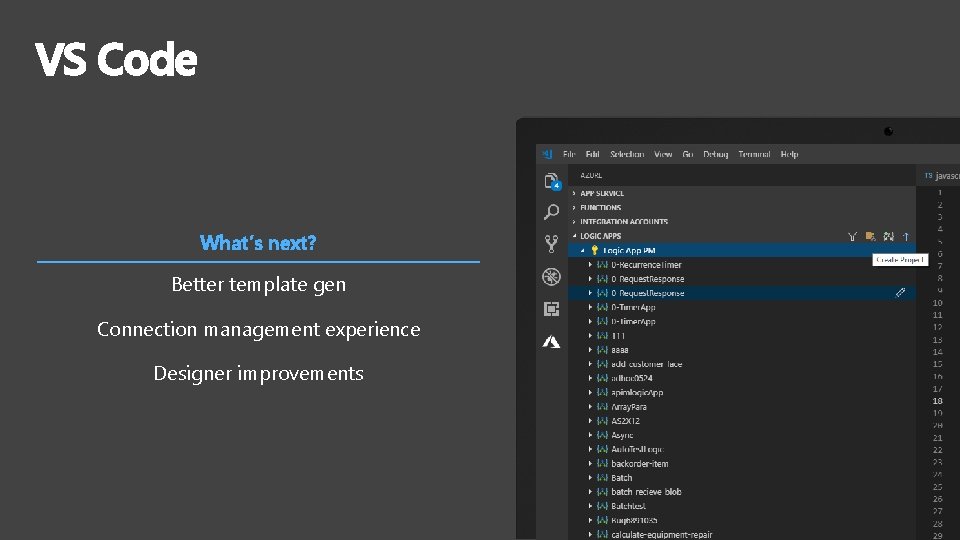Open the Debug view icon

pos(551,277)
